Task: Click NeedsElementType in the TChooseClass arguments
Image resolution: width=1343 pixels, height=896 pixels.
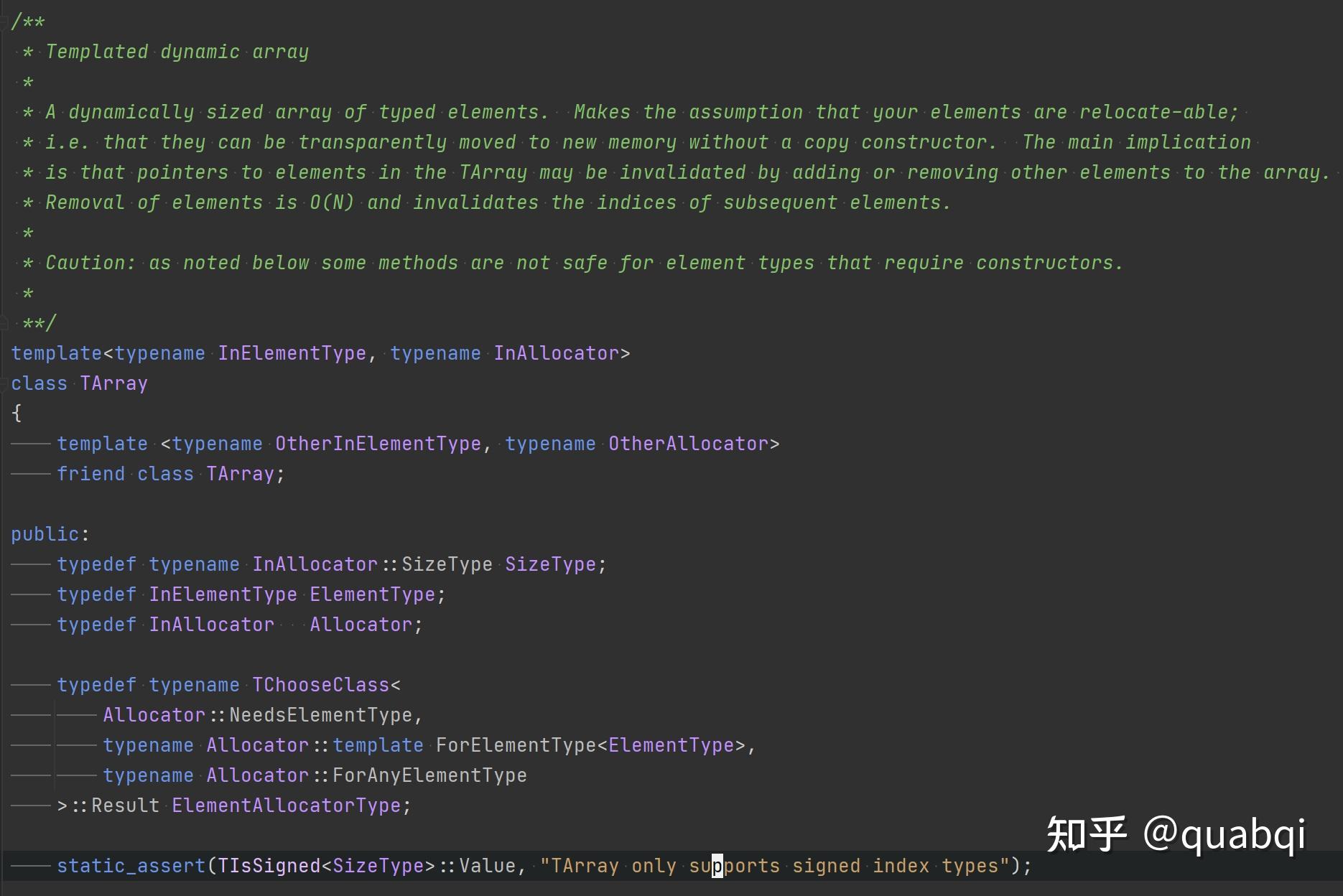Action: [x=320, y=715]
